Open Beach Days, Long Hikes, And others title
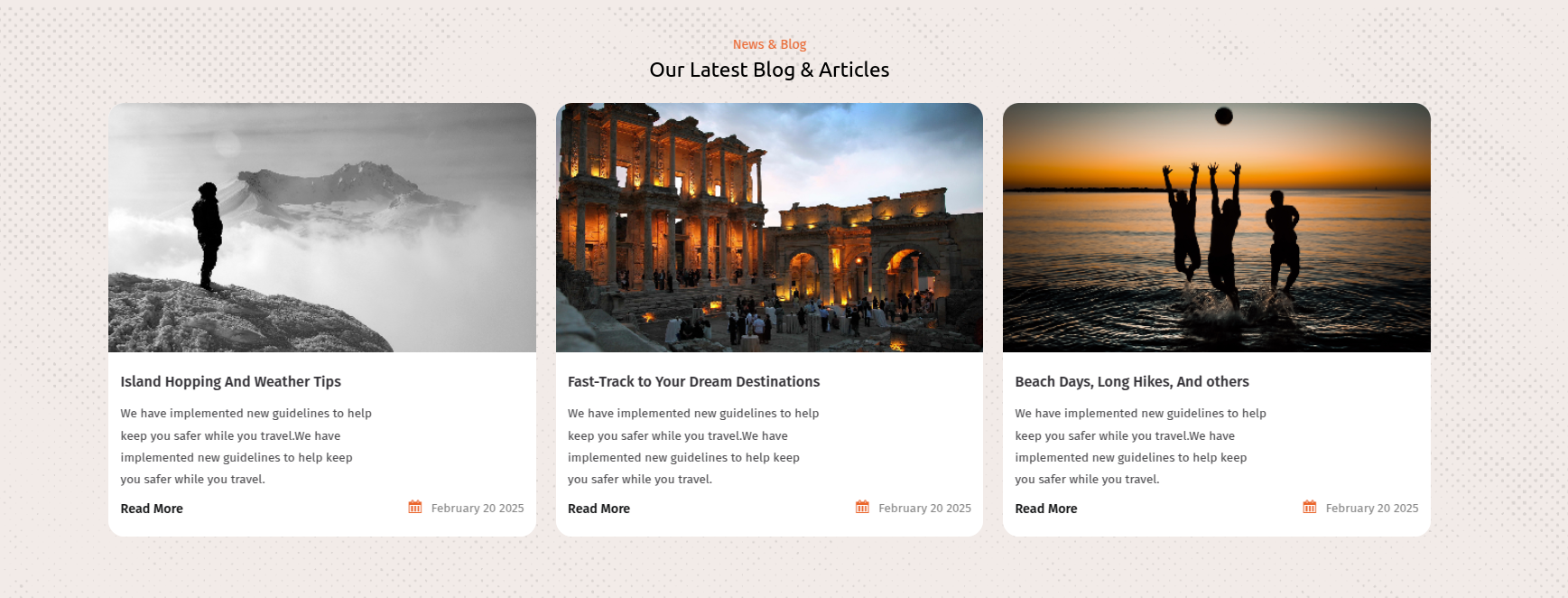1568x598 pixels. coord(1132,382)
